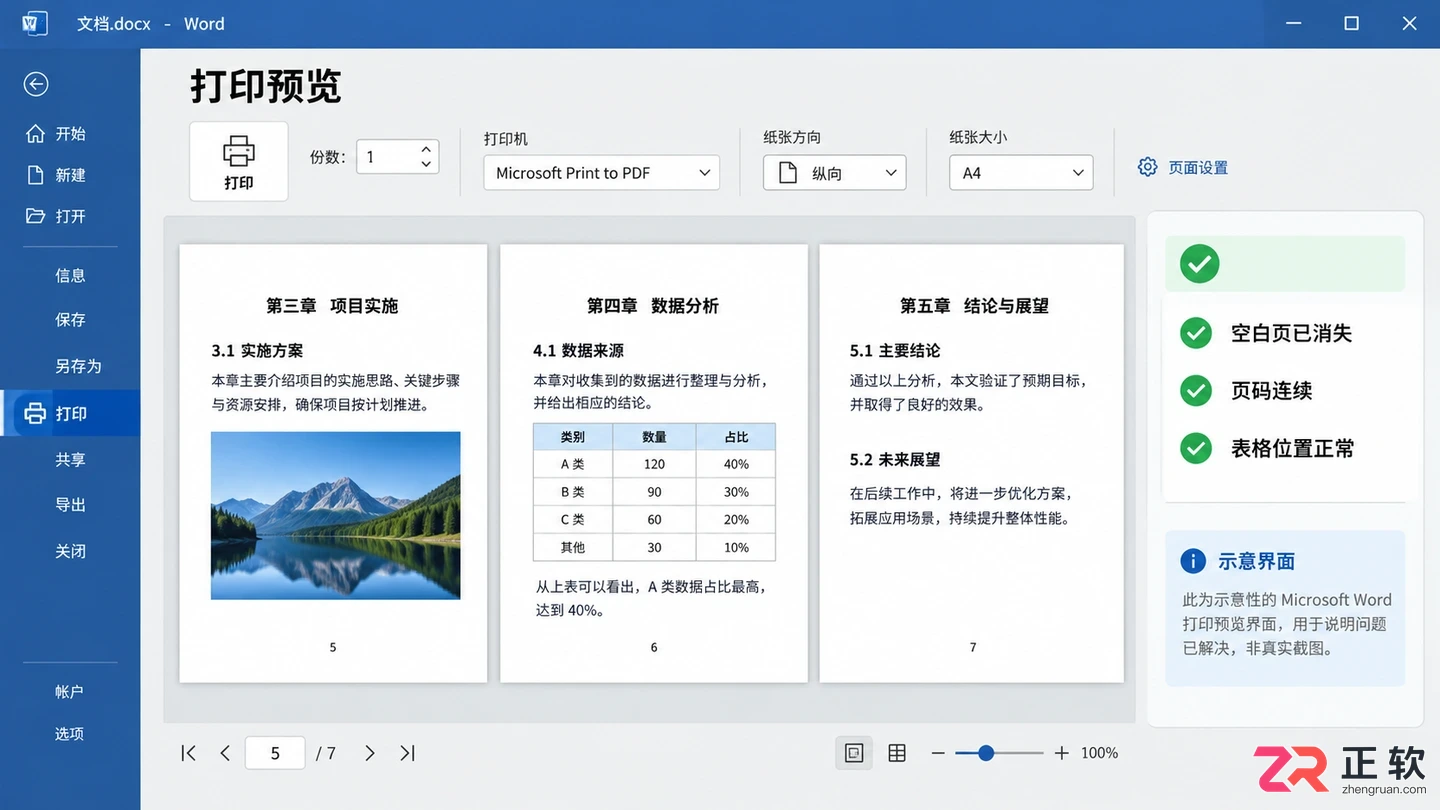Choose 打开 from the sidebar
The width and height of the screenshot is (1440, 810).
pos(56,216)
